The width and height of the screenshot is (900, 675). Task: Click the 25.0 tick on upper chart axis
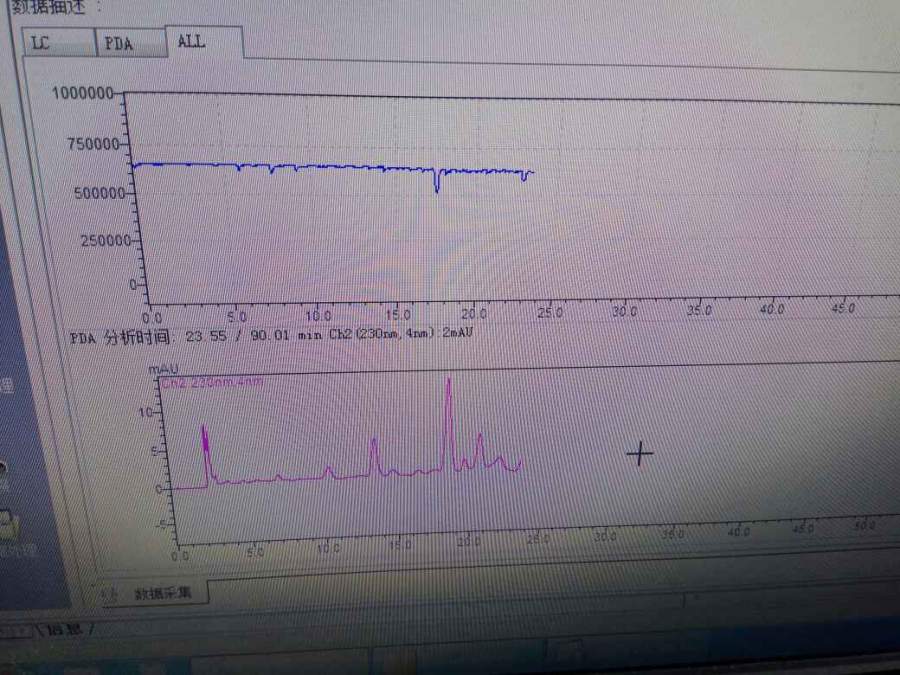(550, 312)
